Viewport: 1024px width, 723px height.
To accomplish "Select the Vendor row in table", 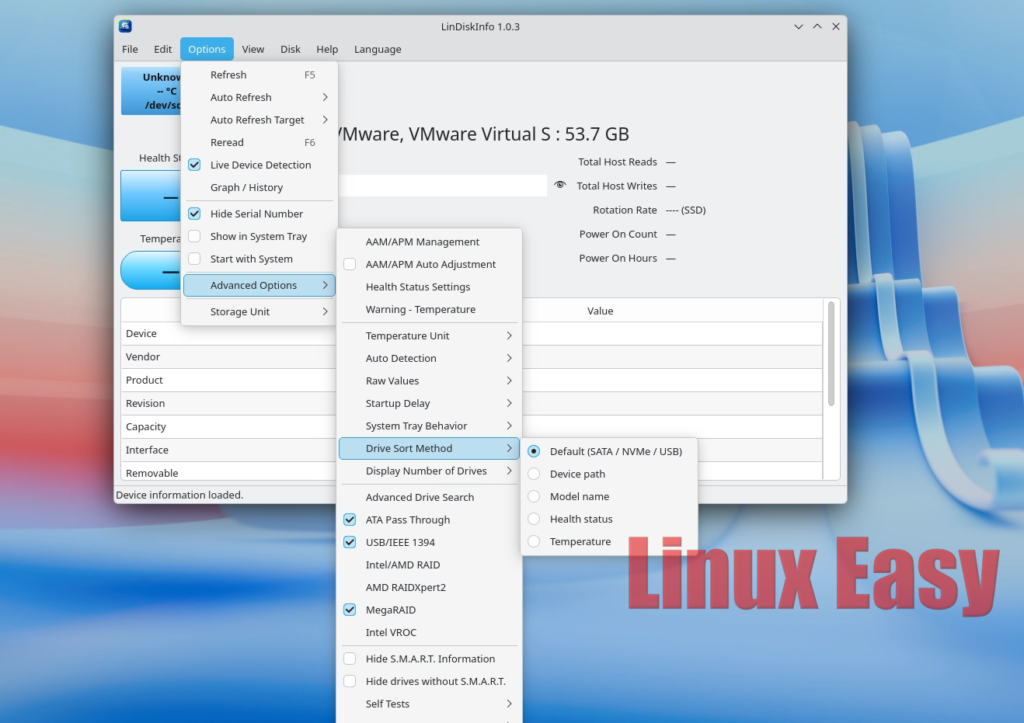I will [472, 357].
